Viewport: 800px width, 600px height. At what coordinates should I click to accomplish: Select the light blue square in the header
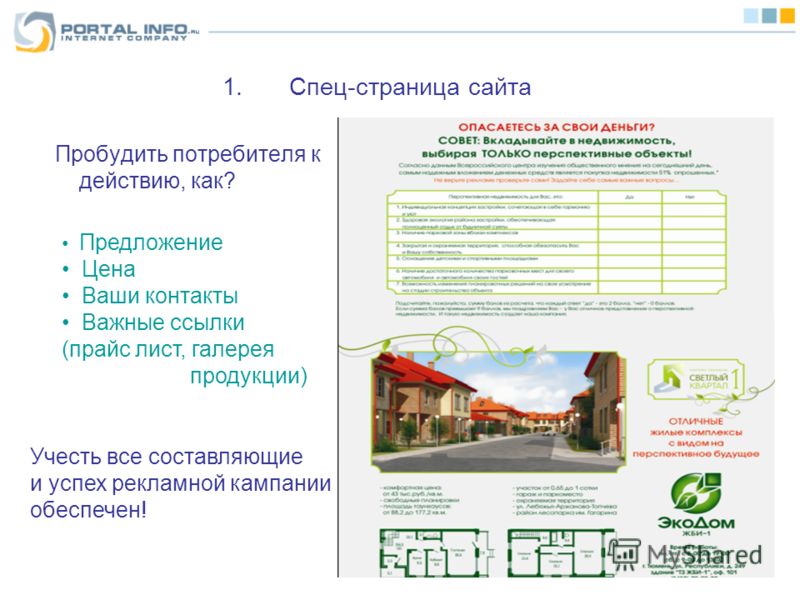[751, 15]
